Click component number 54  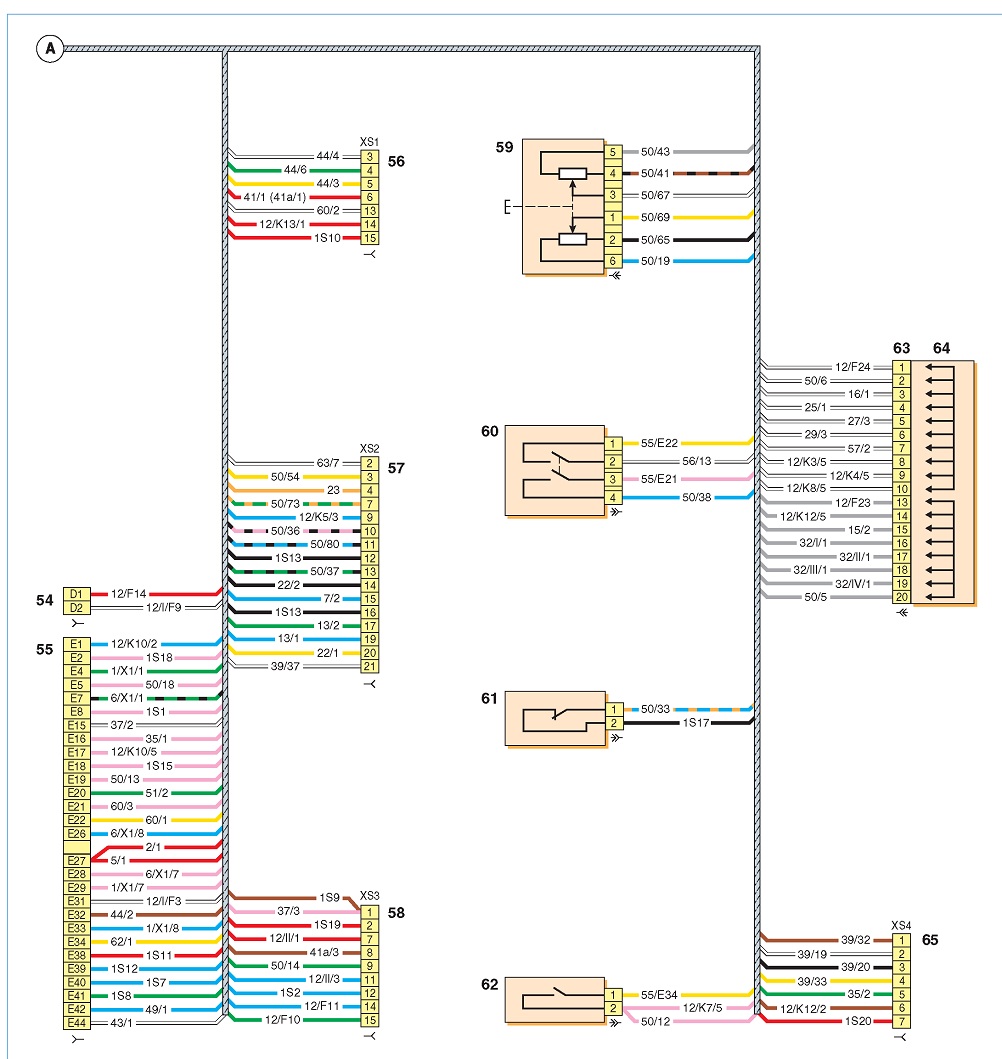(45, 600)
